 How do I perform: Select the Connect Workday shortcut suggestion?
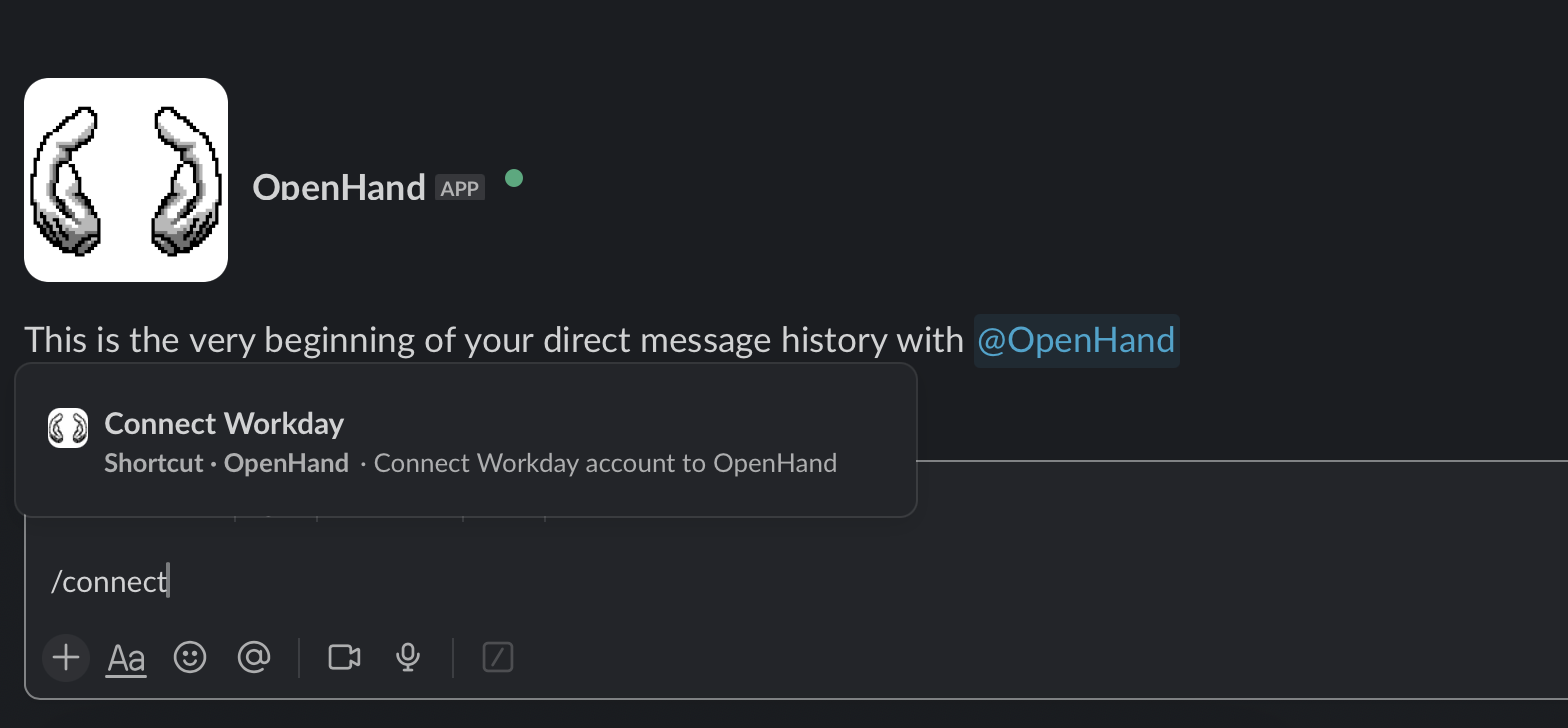point(465,440)
